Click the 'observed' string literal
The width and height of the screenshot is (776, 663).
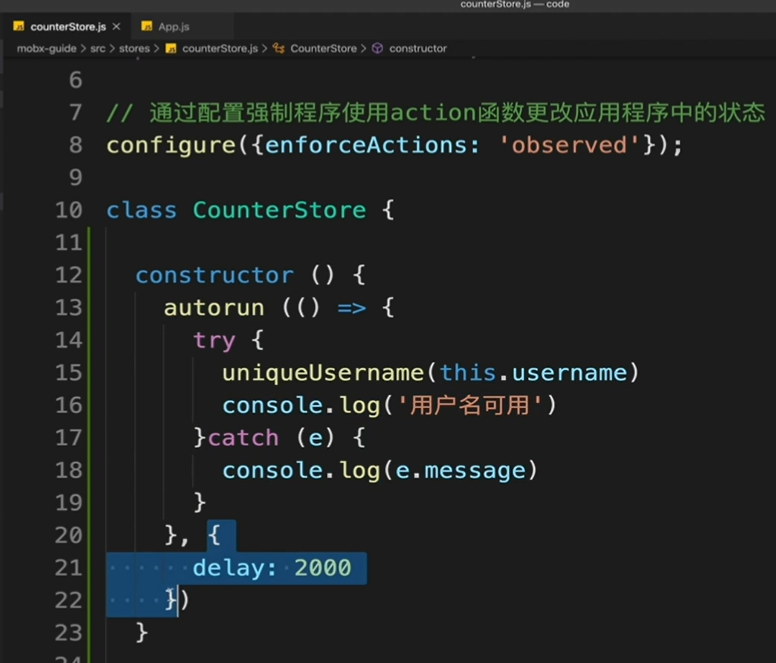[x=569, y=145]
